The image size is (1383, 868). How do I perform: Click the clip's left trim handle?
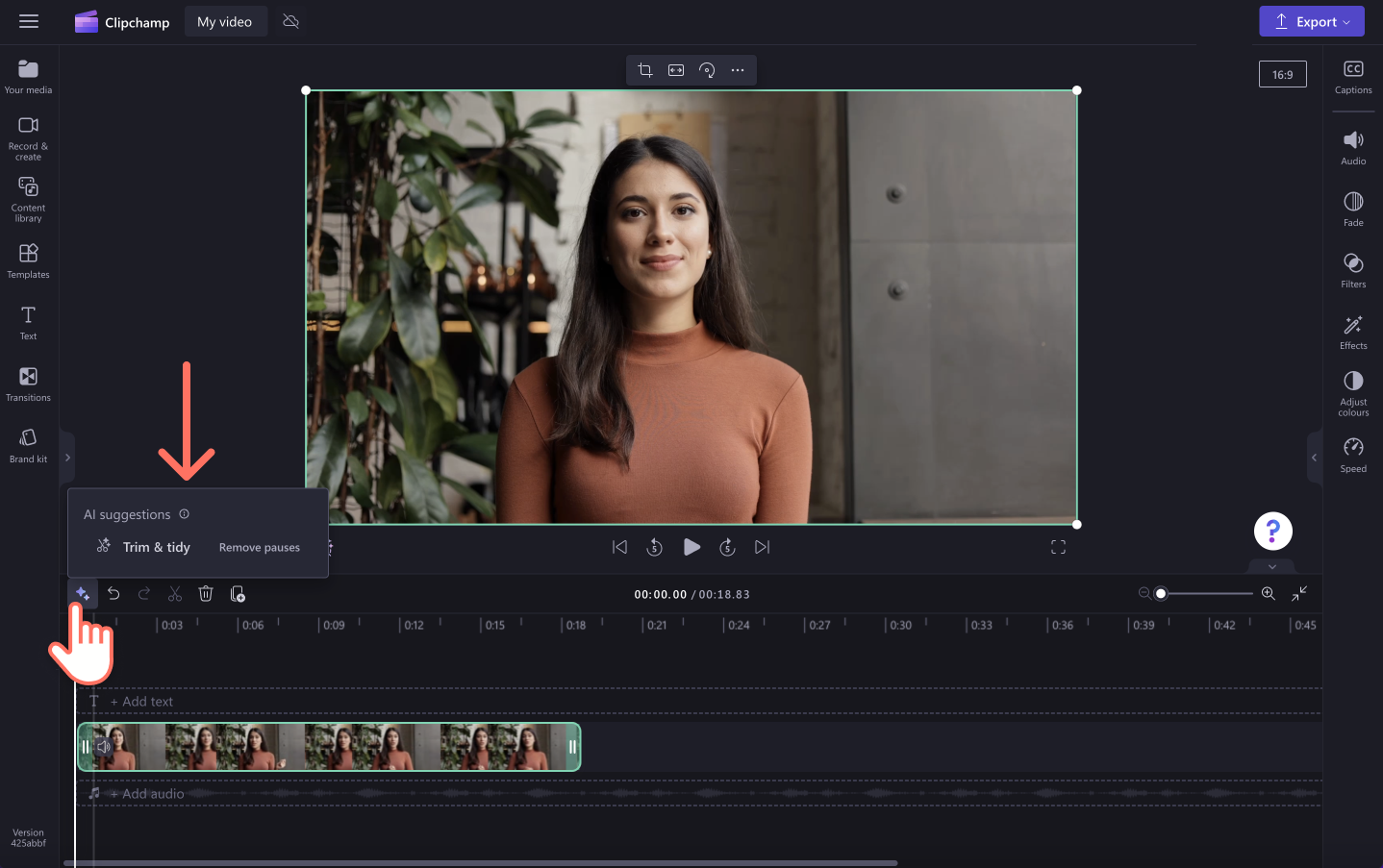tap(86, 747)
